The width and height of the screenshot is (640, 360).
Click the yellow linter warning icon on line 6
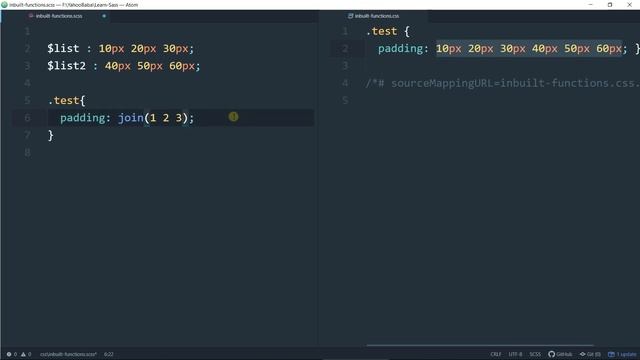click(233, 117)
